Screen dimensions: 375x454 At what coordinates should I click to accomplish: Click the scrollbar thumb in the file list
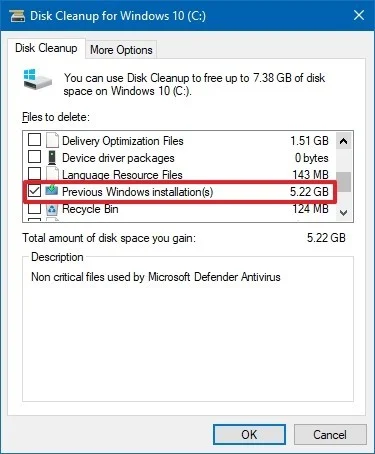(x=345, y=182)
